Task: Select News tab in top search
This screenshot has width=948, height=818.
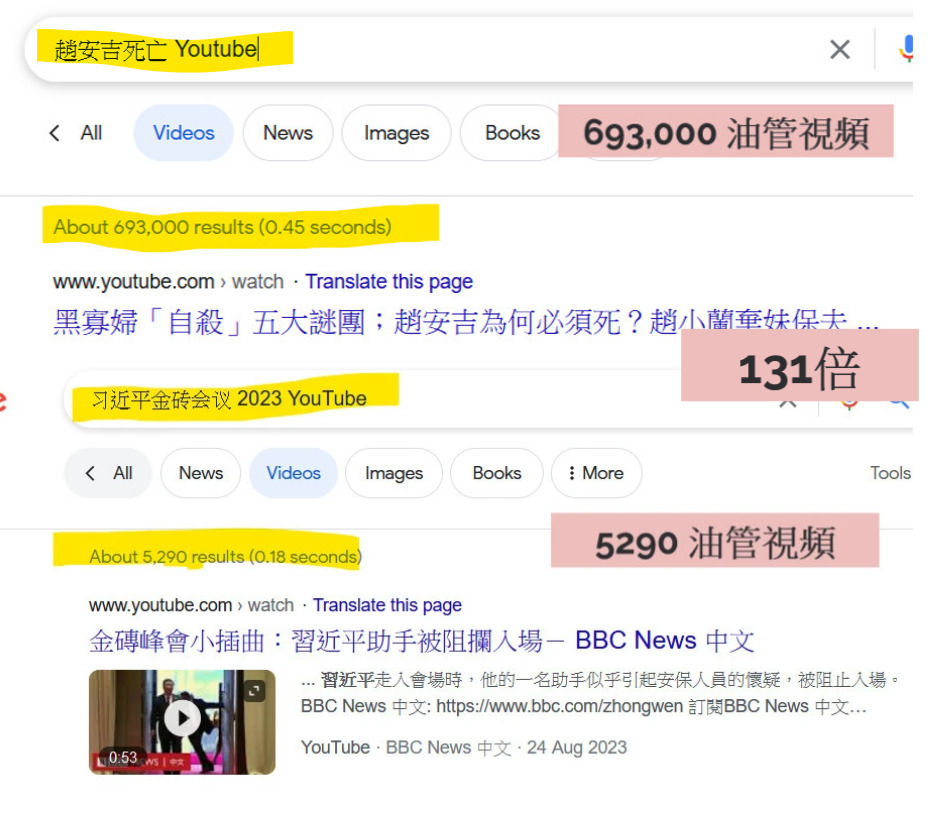Action: 288,133
